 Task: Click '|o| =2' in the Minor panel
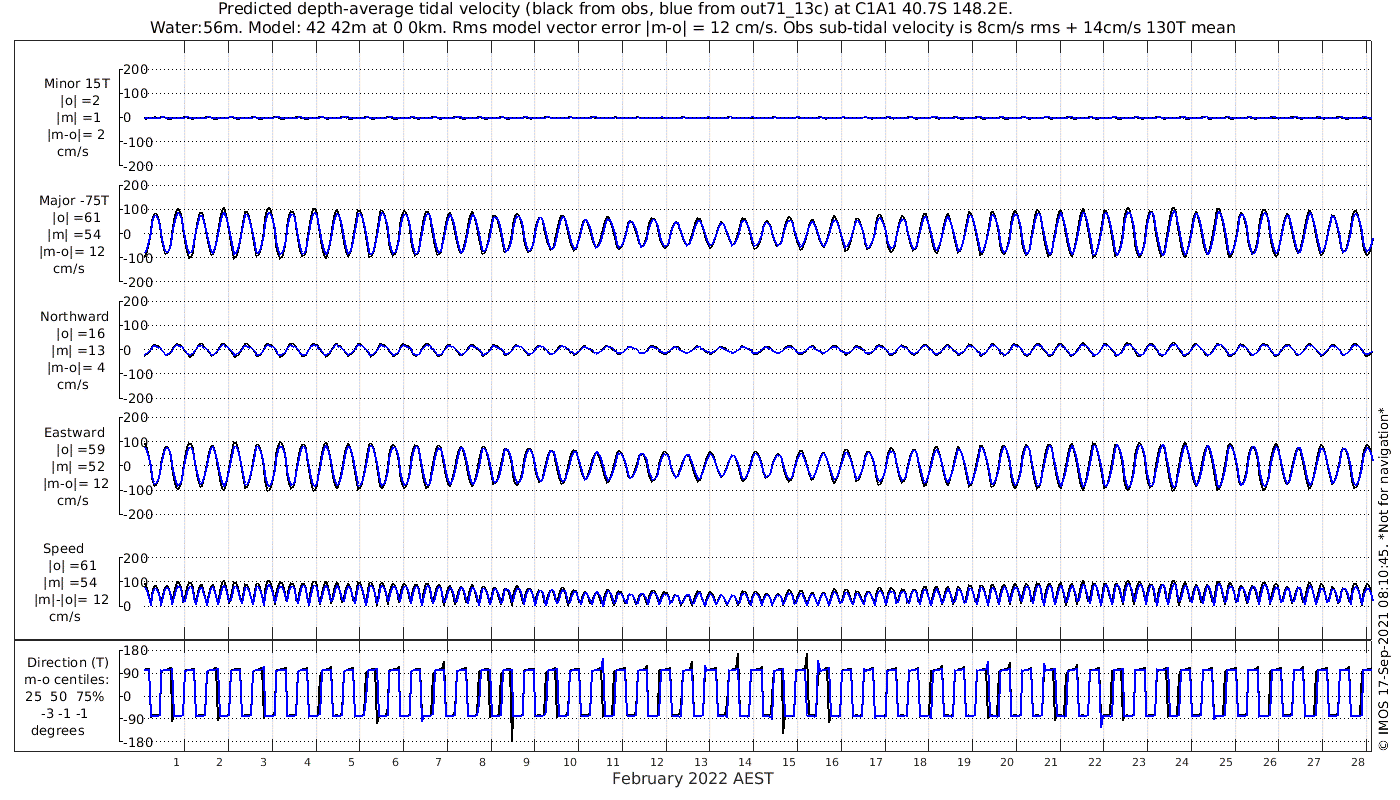(x=80, y=101)
